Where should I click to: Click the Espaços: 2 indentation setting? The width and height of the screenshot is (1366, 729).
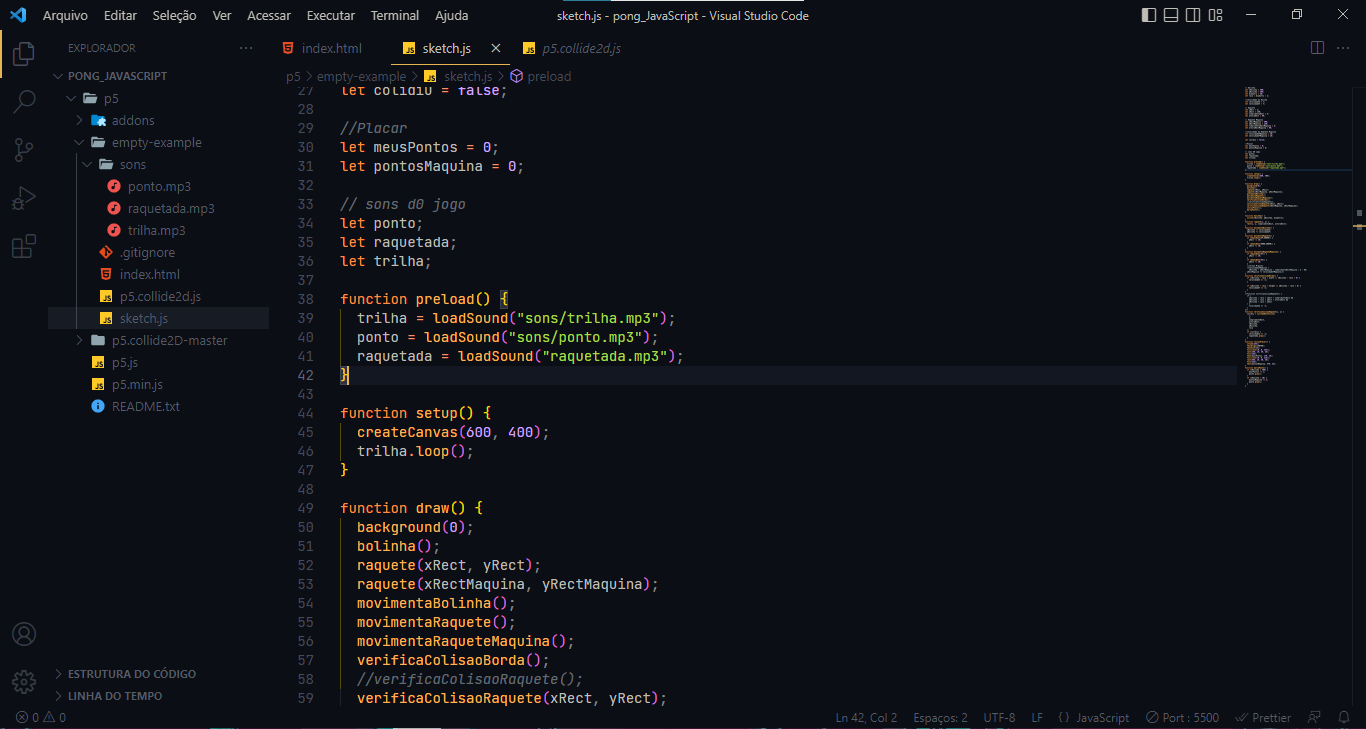coord(940,717)
